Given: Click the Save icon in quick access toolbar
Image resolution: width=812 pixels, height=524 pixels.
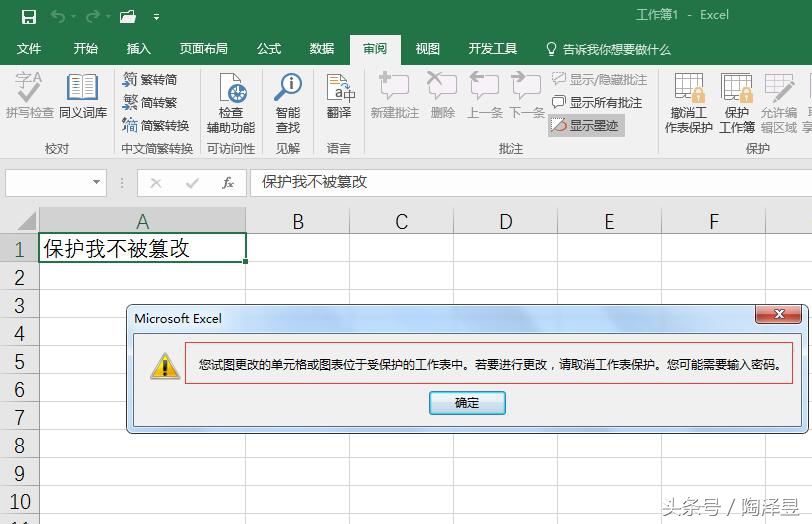Looking at the screenshot, I should [x=29, y=17].
